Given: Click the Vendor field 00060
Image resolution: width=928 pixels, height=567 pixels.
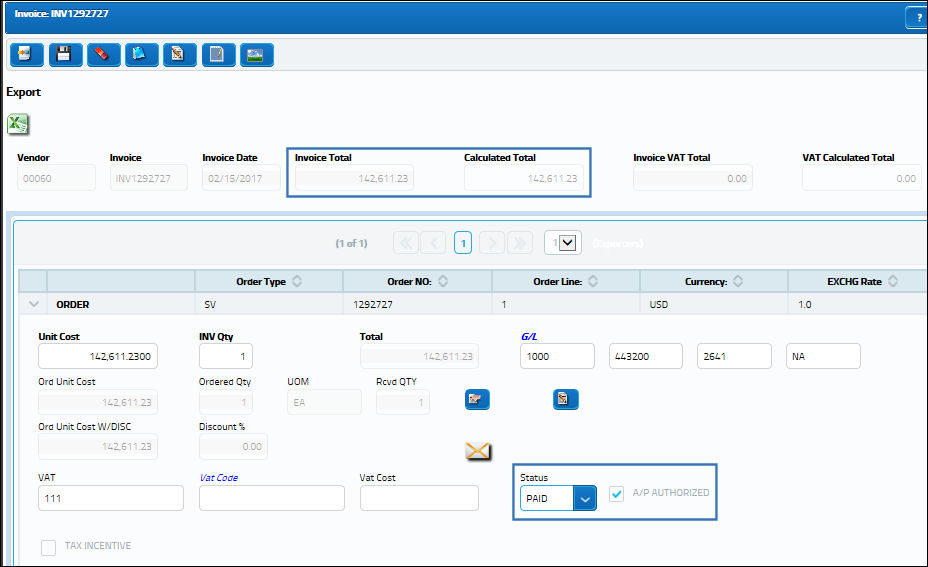Looking at the screenshot, I should [x=56, y=178].
